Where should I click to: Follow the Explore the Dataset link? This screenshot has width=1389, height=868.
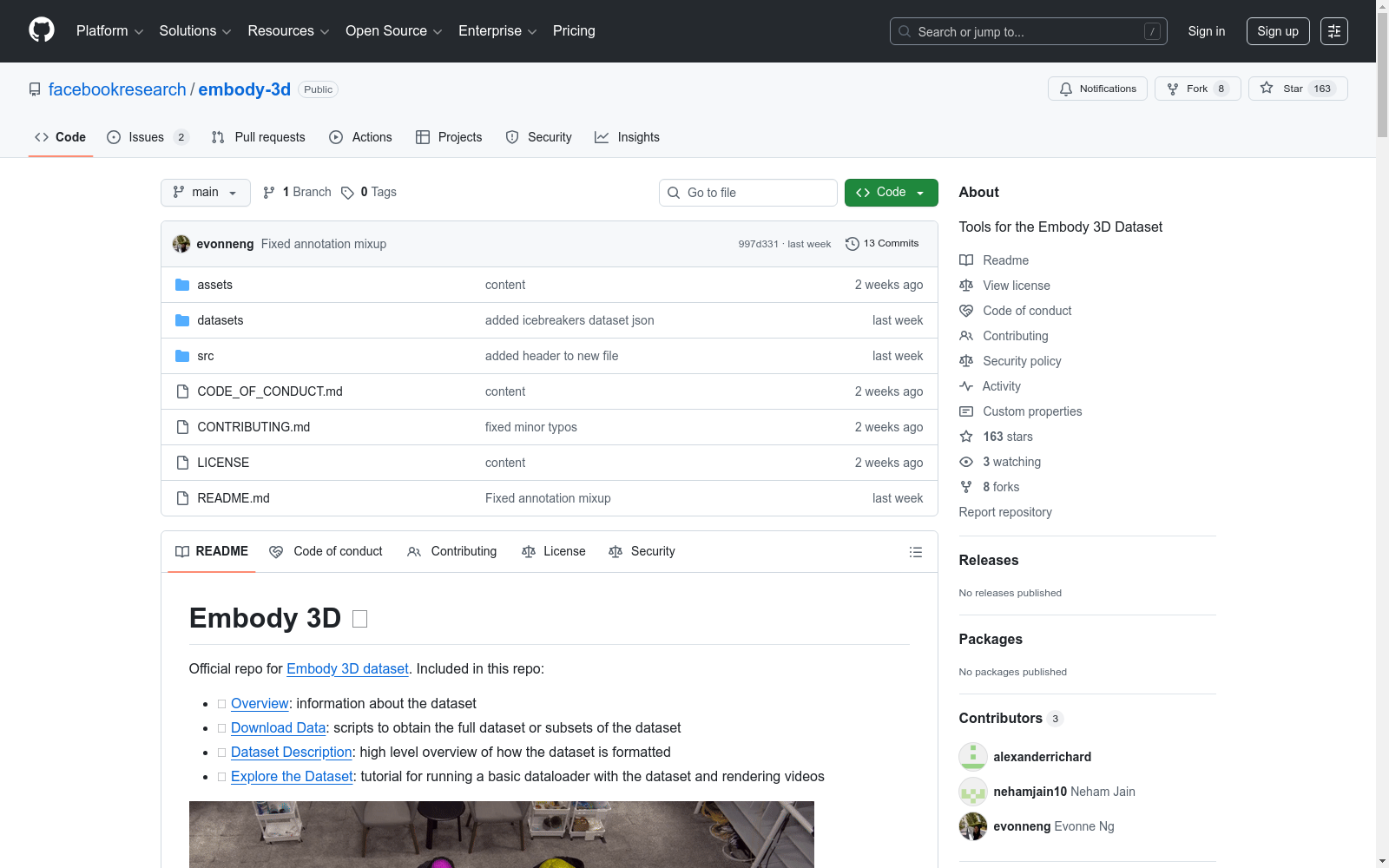292,777
